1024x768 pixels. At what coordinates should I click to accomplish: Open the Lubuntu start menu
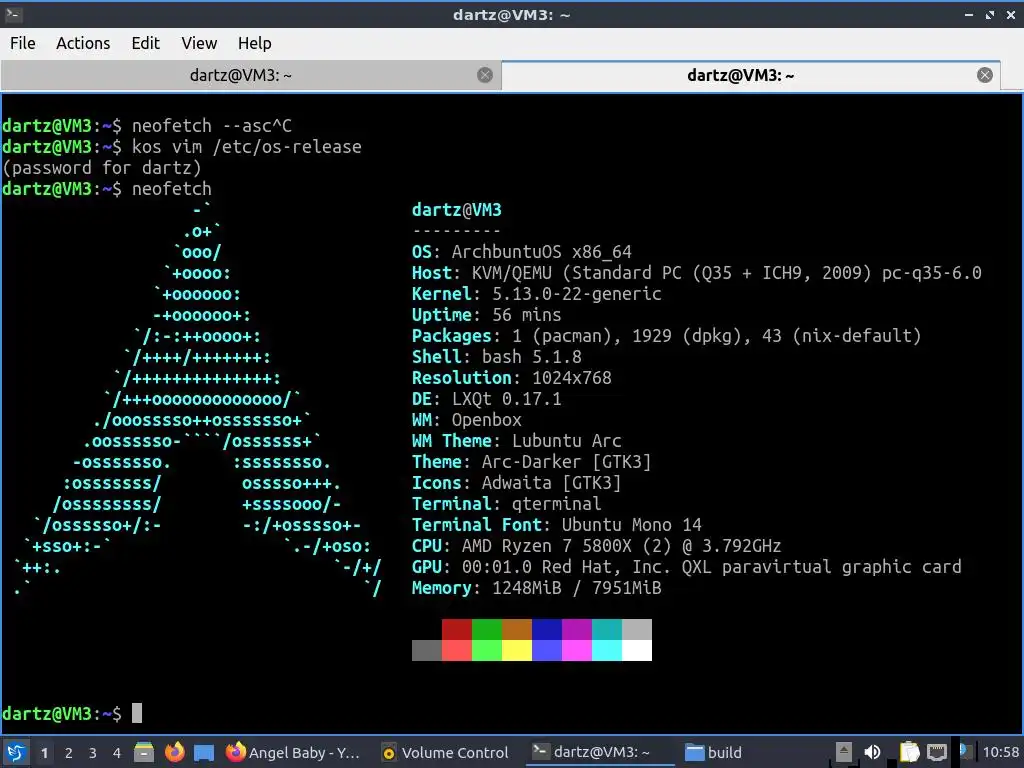click(x=16, y=752)
